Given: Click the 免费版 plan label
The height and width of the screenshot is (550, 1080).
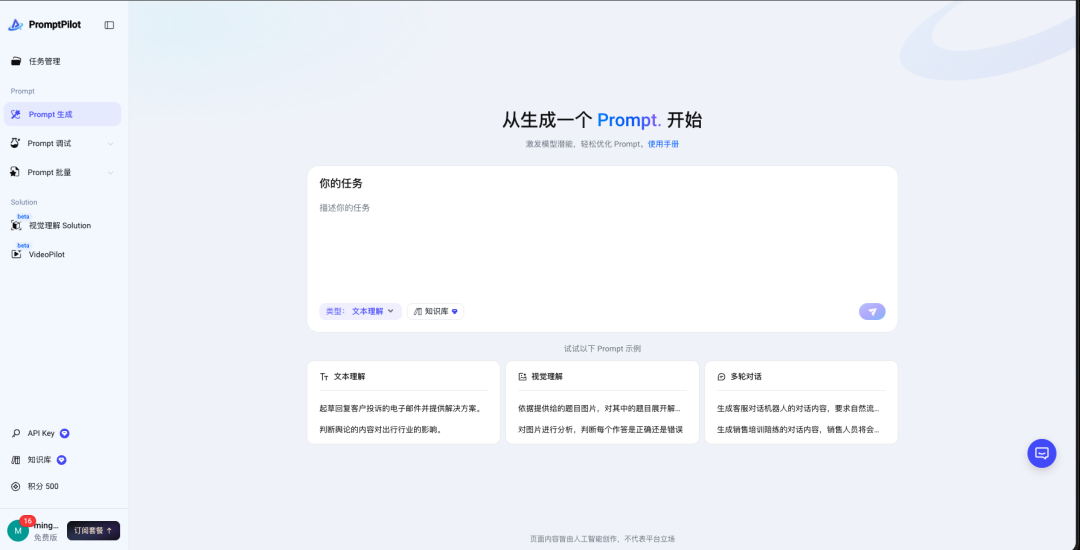Looking at the screenshot, I should point(45,538).
